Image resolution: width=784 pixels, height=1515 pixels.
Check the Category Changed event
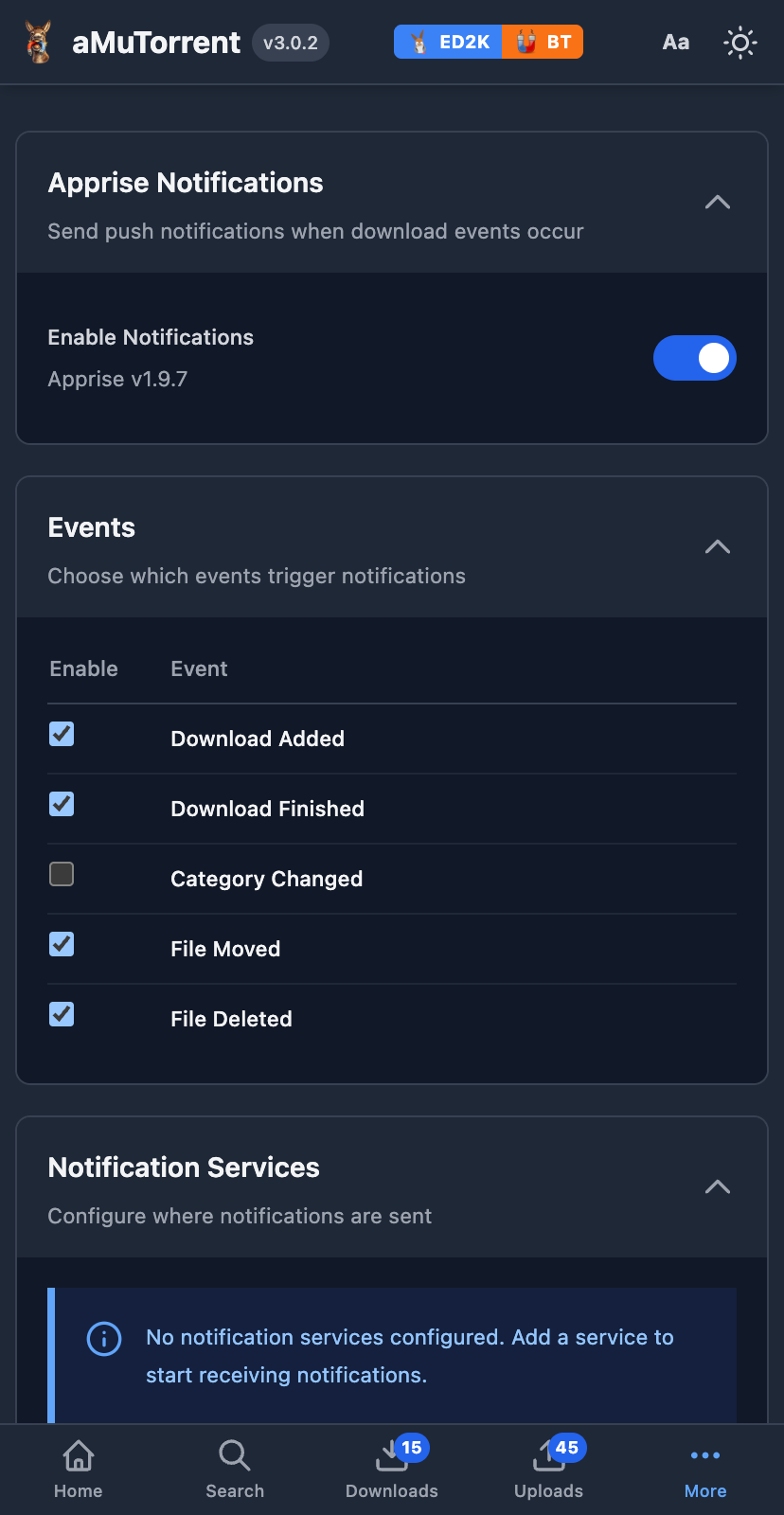(x=62, y=874)
